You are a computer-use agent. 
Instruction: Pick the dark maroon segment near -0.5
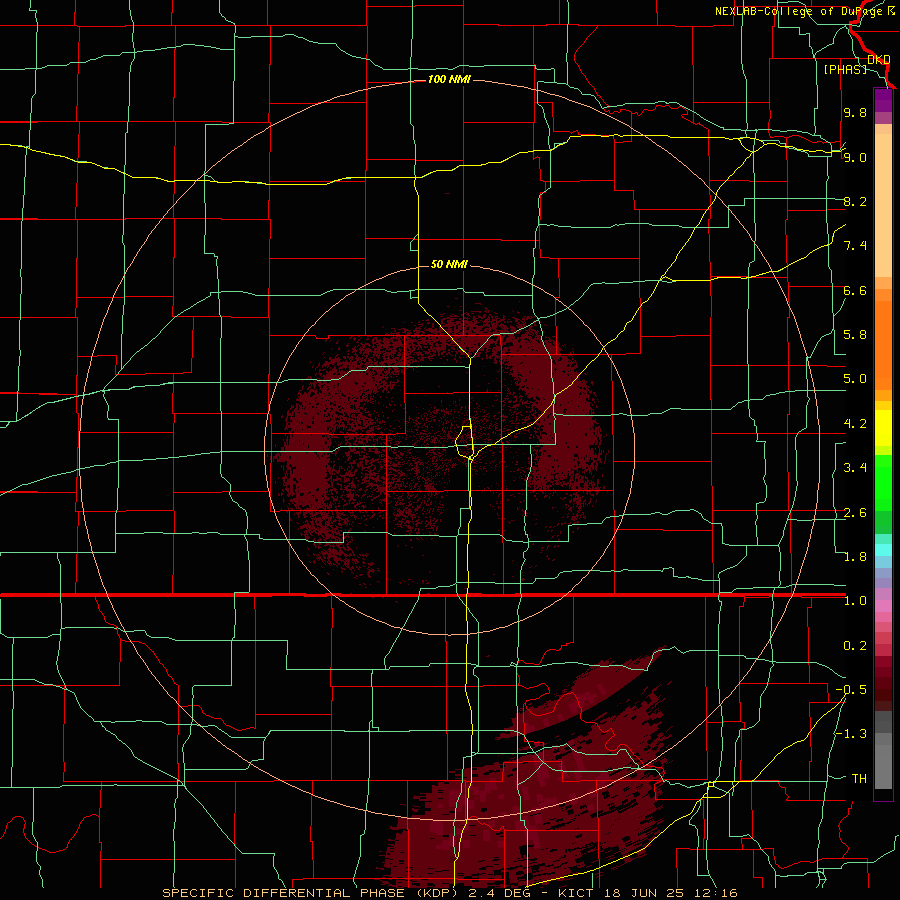click(883, 689)
